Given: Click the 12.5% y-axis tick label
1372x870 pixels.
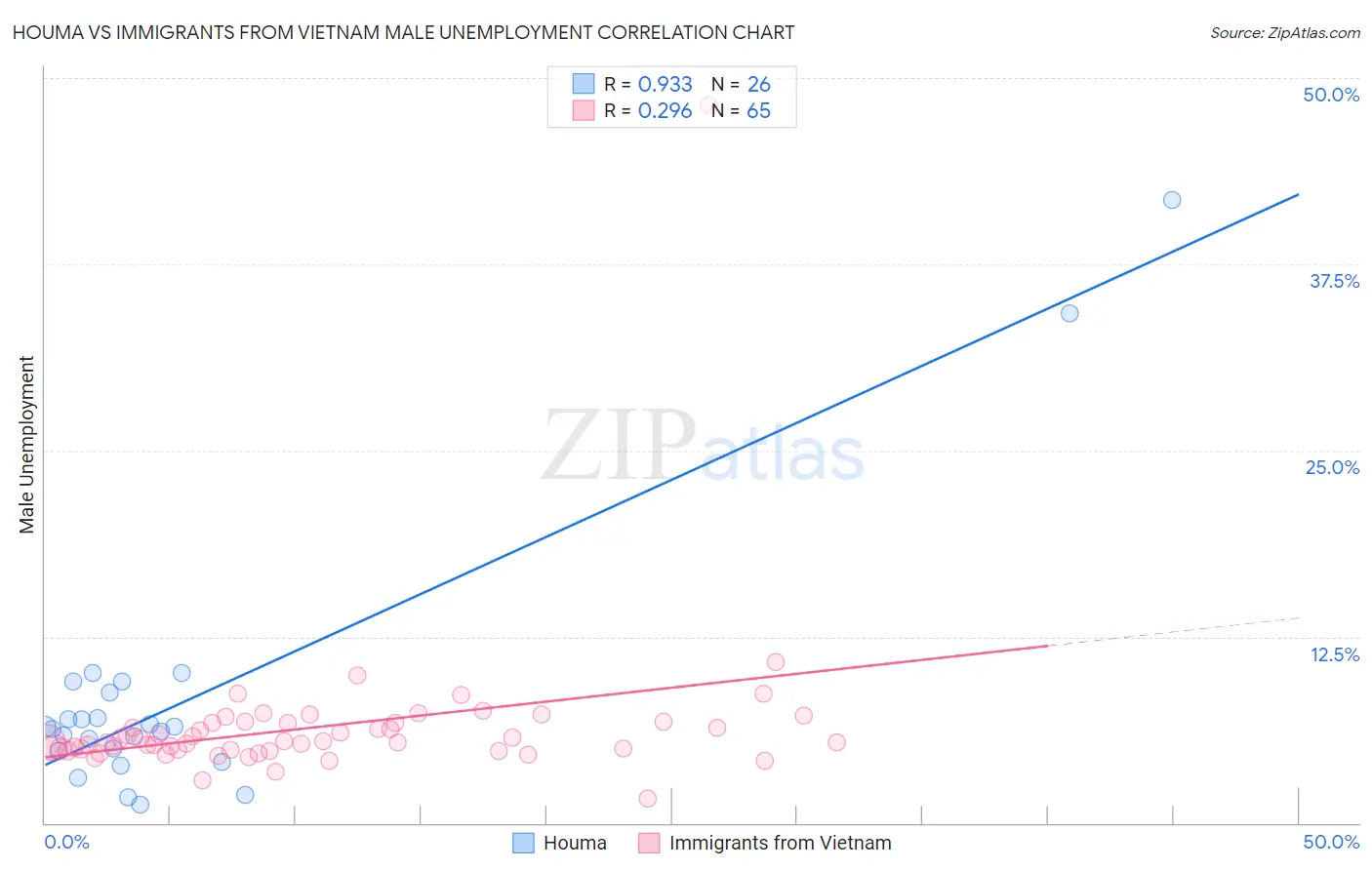Looking at the screenshot, I should 1334,654.
